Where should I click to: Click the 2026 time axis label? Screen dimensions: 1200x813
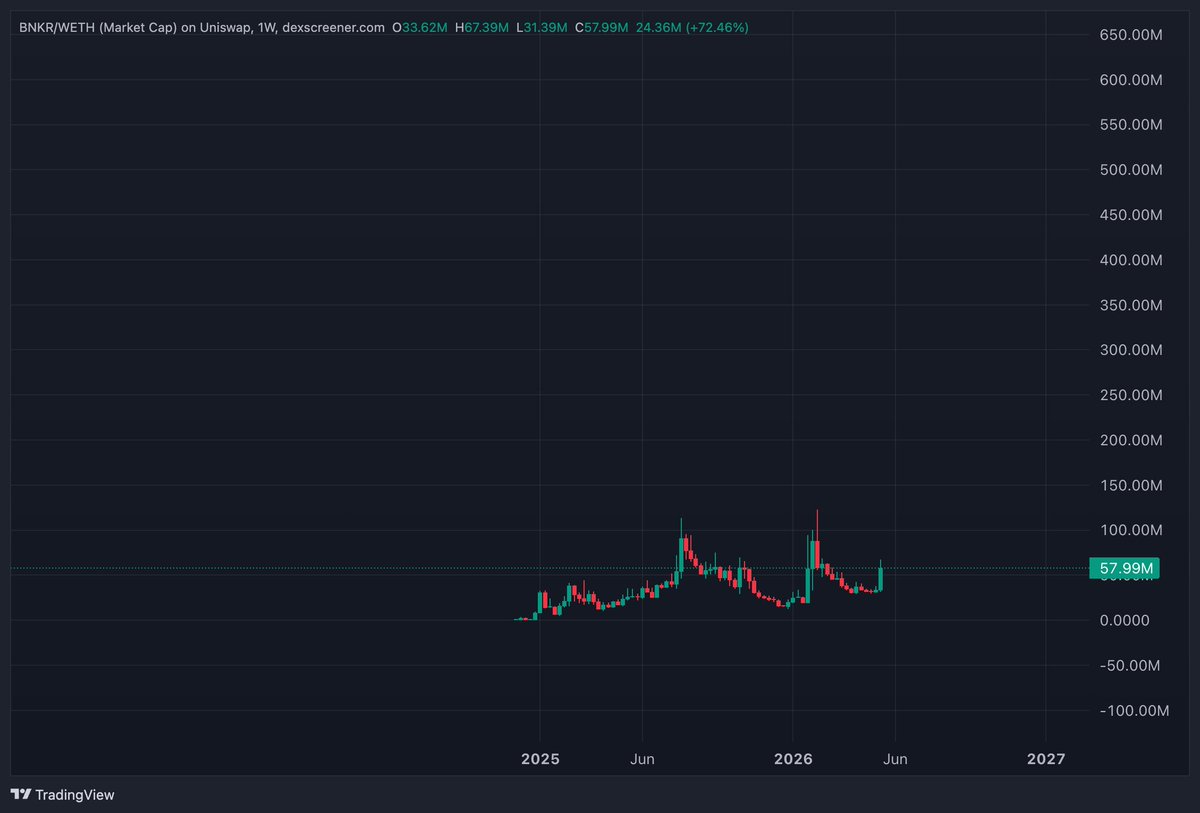point(792,759)
